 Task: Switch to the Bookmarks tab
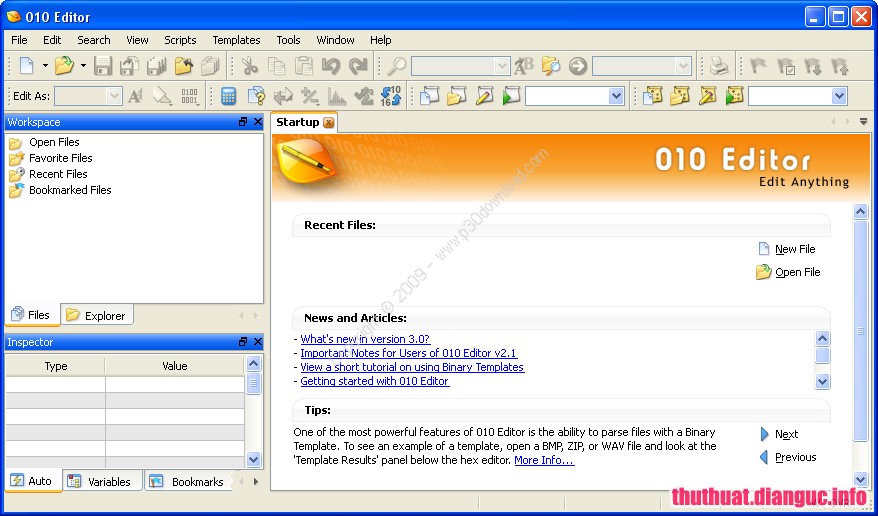tap(187, 481)
